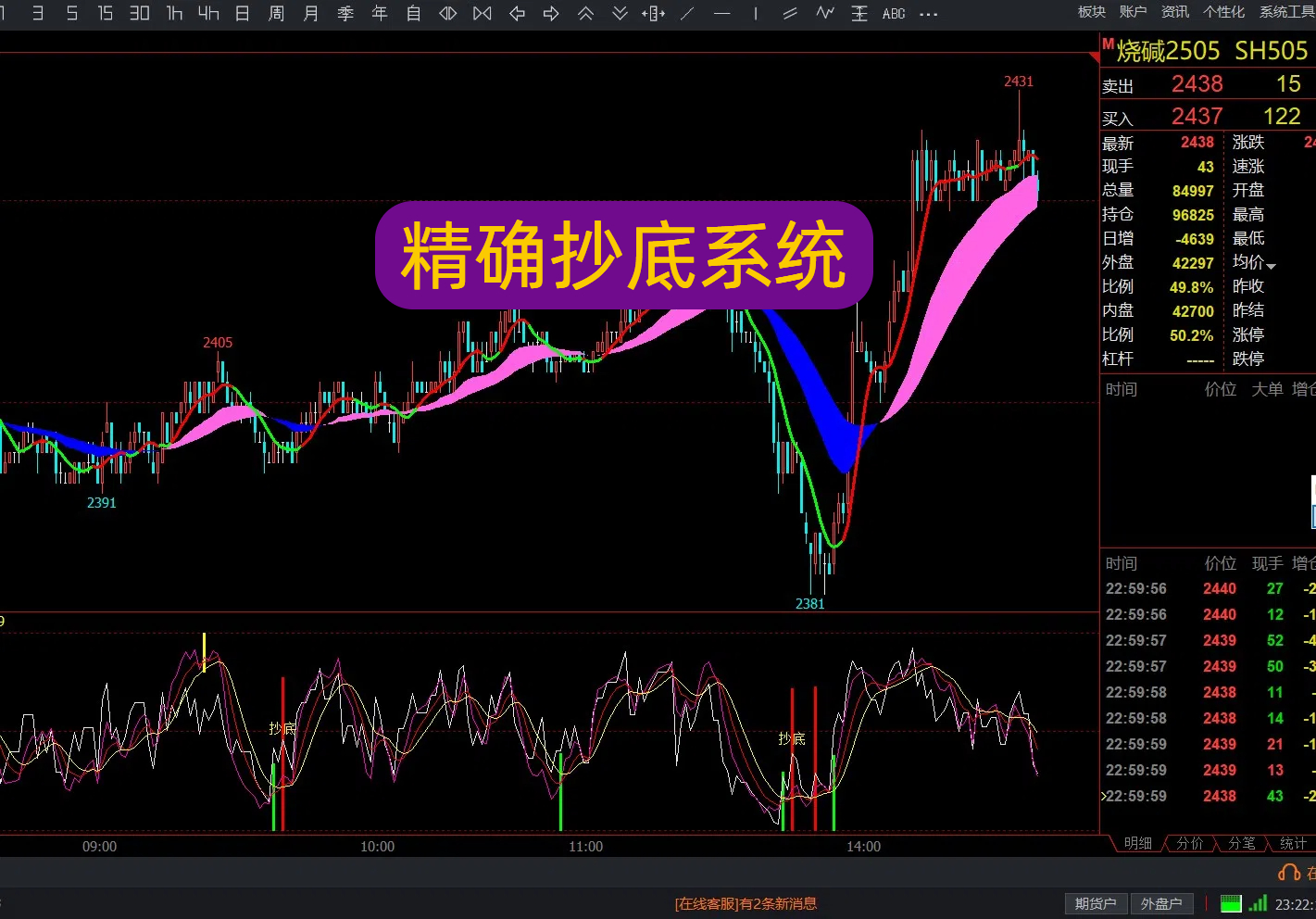The width and height of the screenshot is (1316, 919).
Task: Click the 2431 high price label on chart
Action: click(1019, 82)
